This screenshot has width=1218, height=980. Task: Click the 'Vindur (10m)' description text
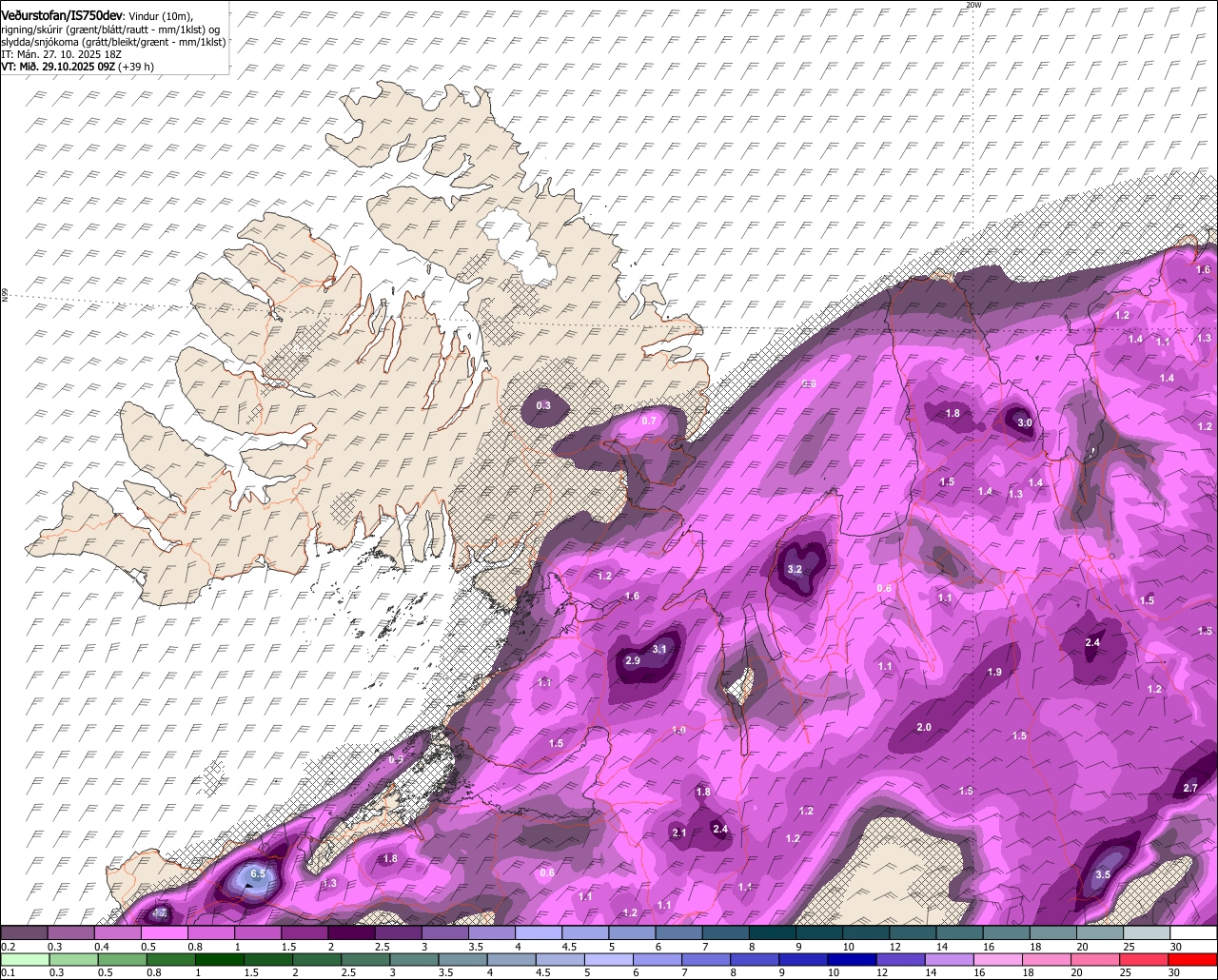(160, 17)
